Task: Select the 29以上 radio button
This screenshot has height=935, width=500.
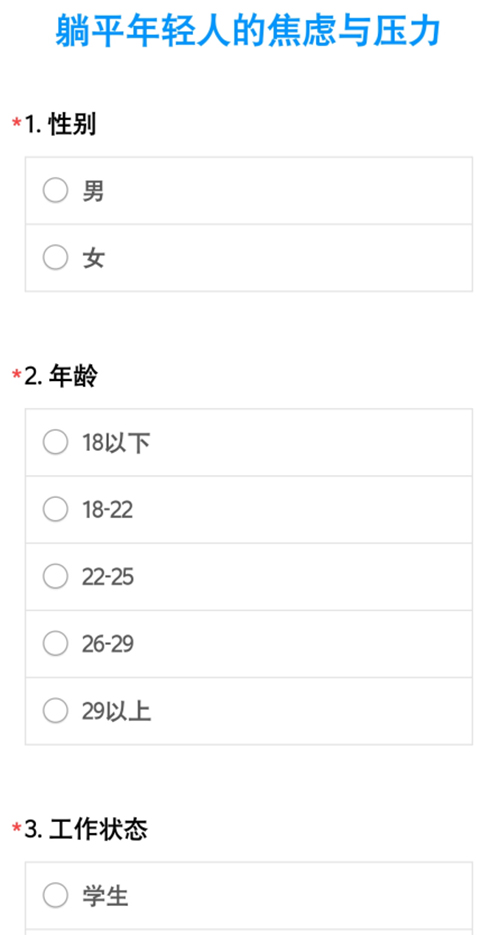Action: pos(55,711)
